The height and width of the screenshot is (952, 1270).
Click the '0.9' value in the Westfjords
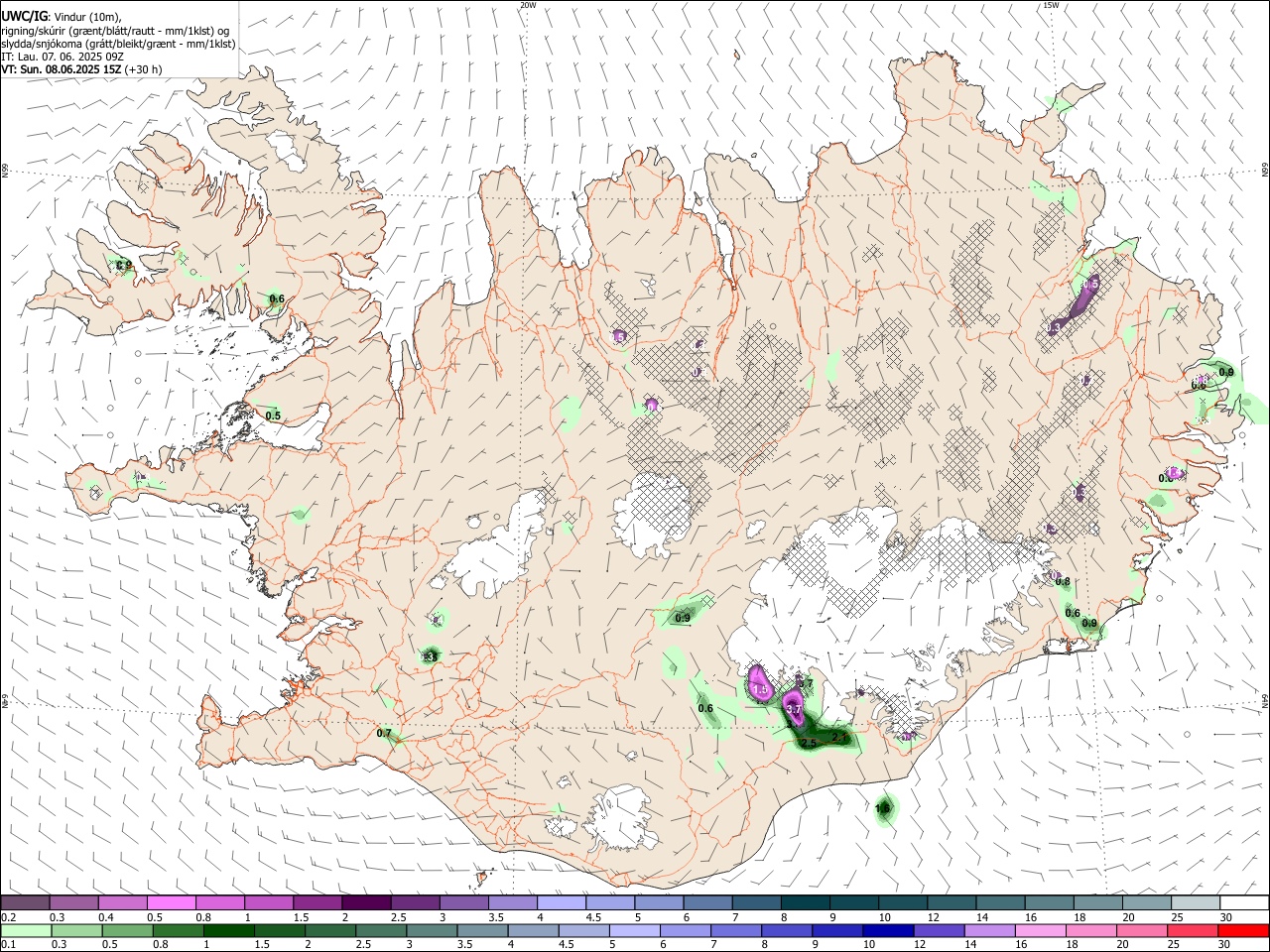[124, 265]
